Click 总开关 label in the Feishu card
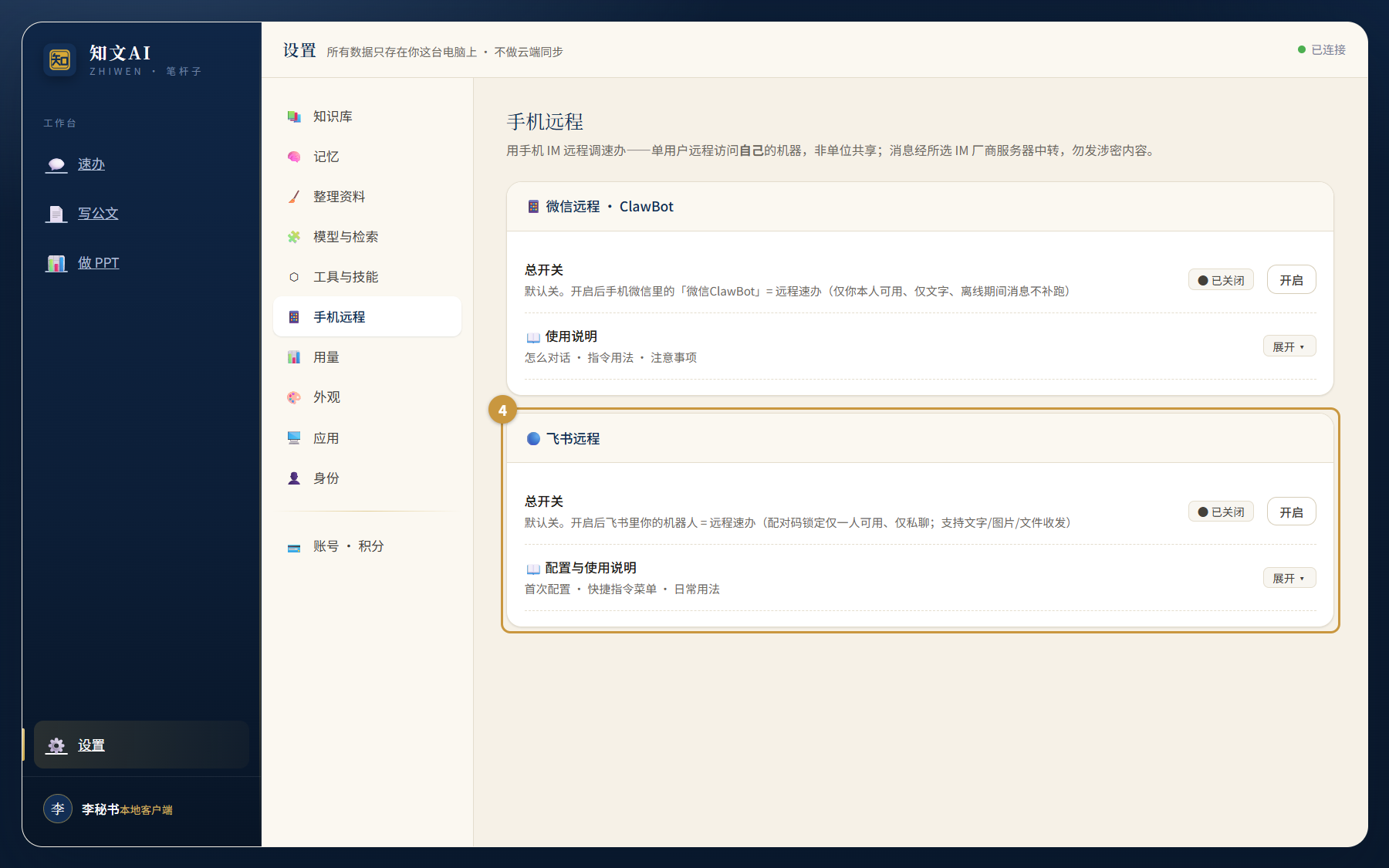 click(544, 502)
